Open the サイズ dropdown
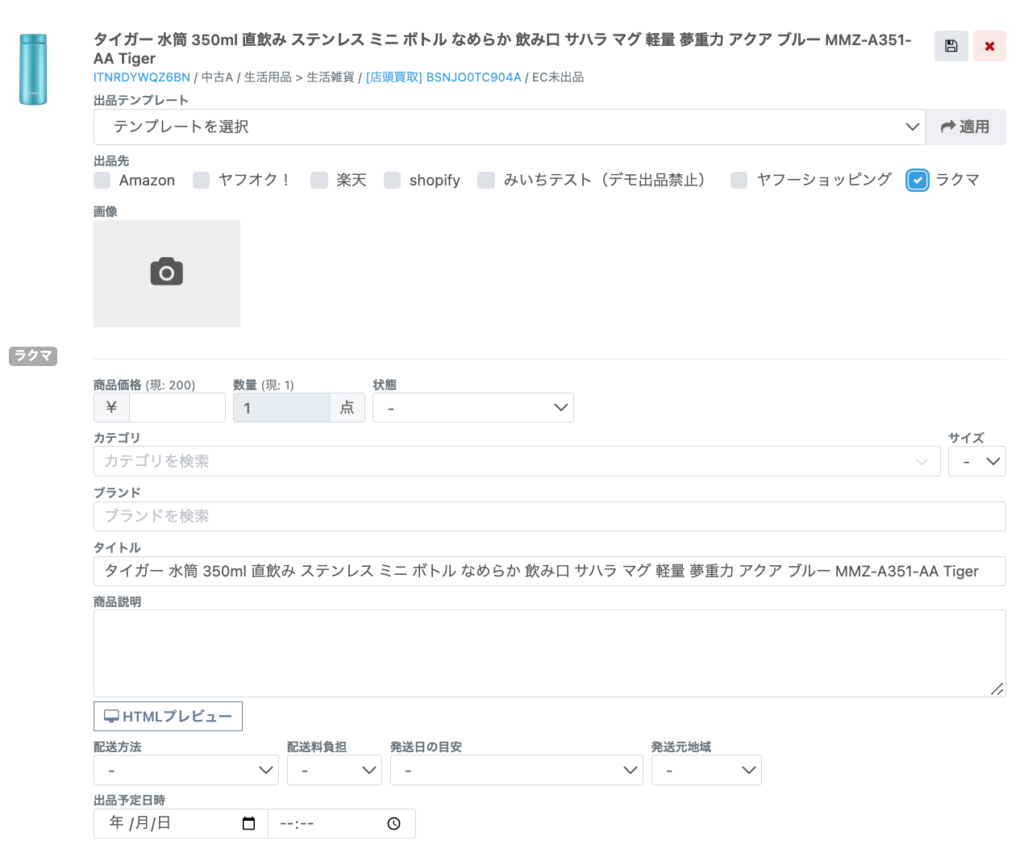1024x853 pixels. pos(977,461)
